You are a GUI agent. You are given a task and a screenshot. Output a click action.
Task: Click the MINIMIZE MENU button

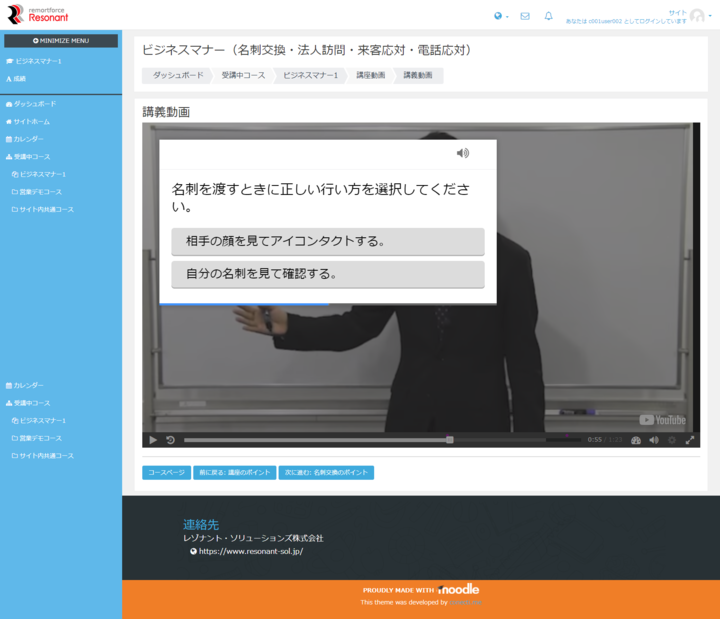click(x=61, y=41)
